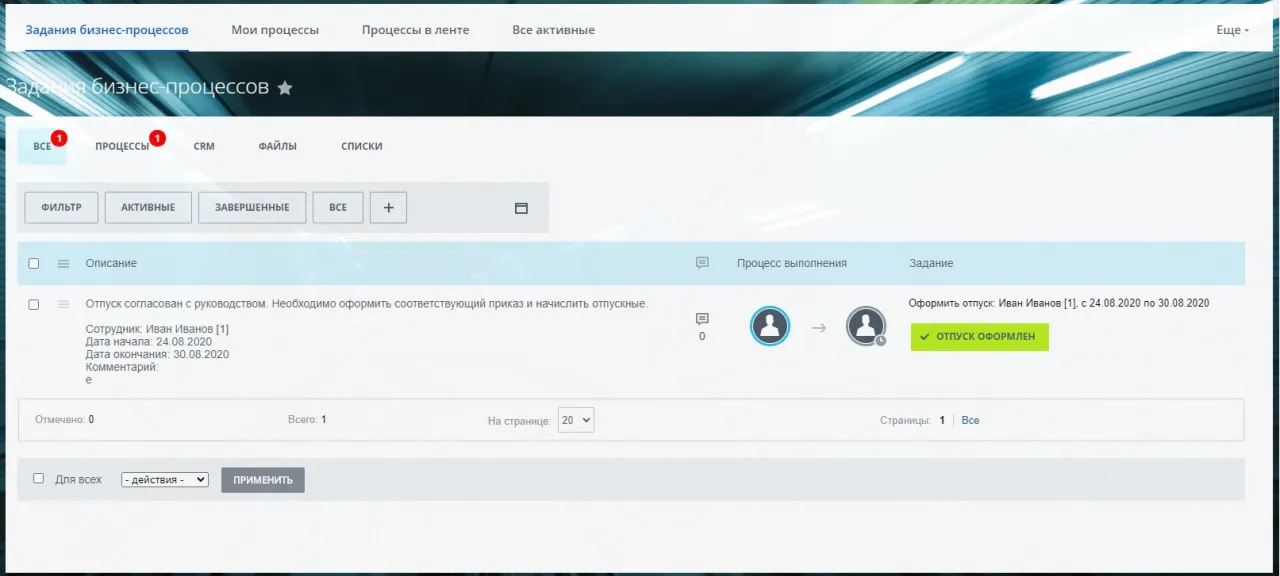Click the comments icon in the task row

(702, 319)
